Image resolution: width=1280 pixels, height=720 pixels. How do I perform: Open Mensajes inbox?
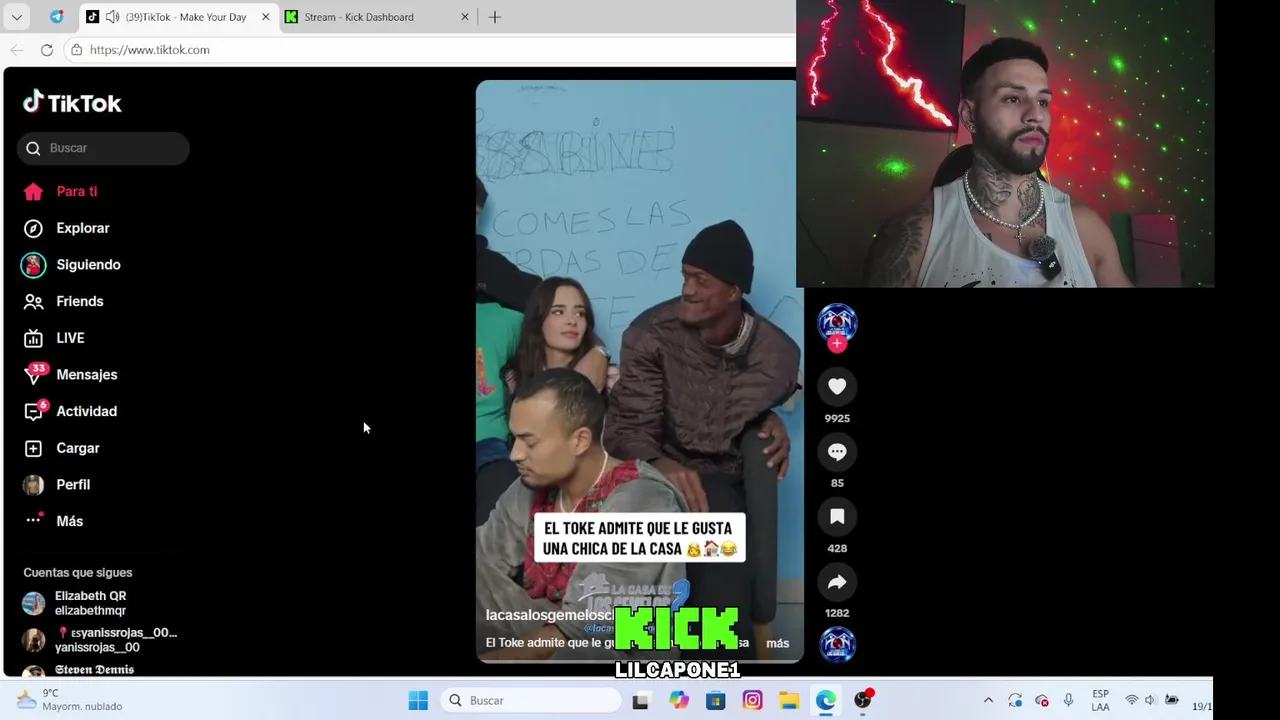(70, 374)
